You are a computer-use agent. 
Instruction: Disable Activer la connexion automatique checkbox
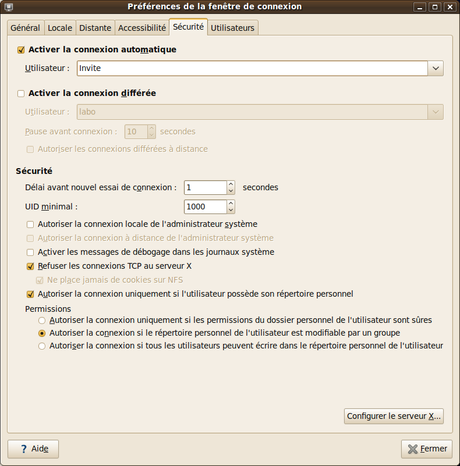tap(21, 50)
